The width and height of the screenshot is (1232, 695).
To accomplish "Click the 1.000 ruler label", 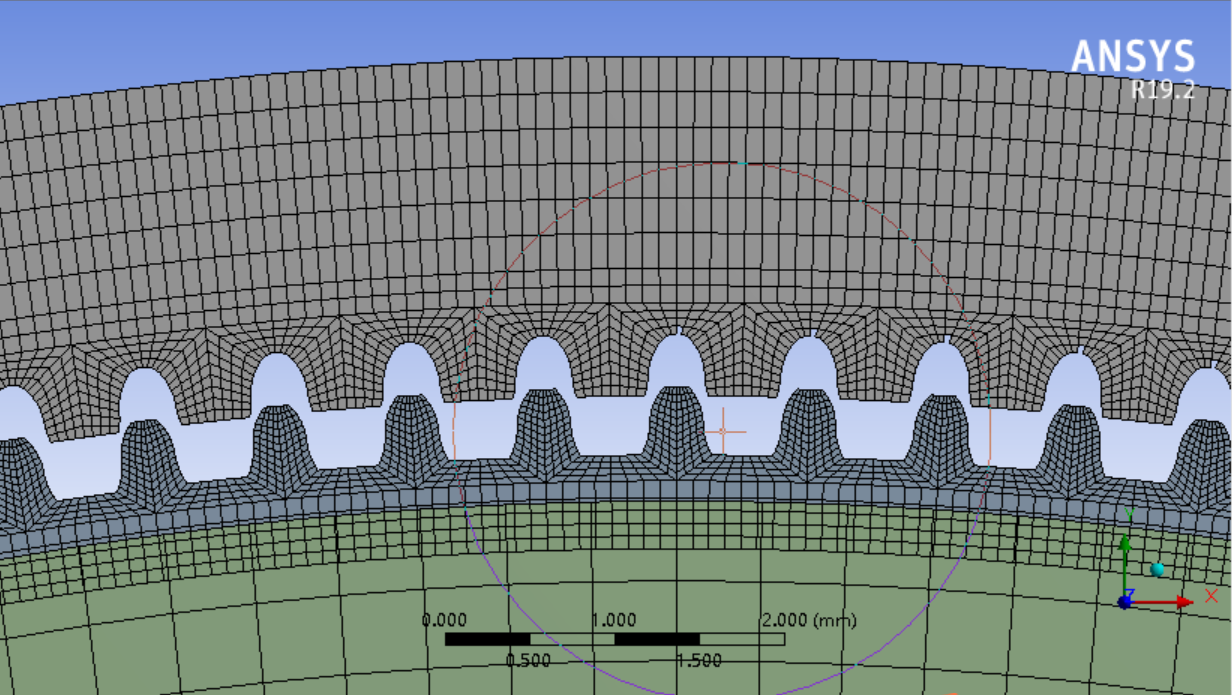I will [x=614, y=621].
